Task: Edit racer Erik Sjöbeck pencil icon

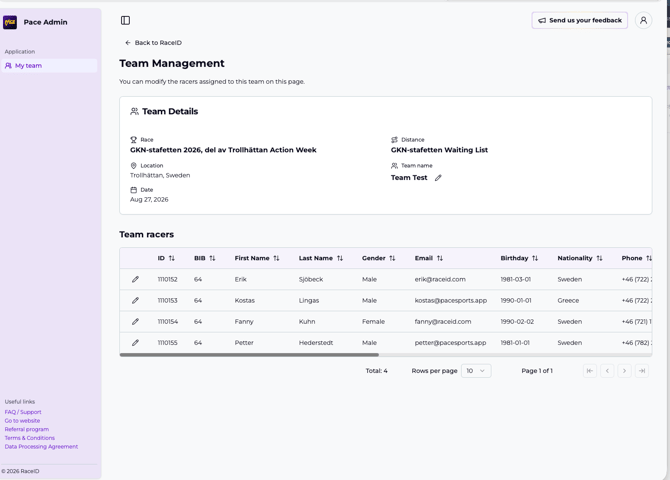Action: pyautogui.click(x=135, y=279)
